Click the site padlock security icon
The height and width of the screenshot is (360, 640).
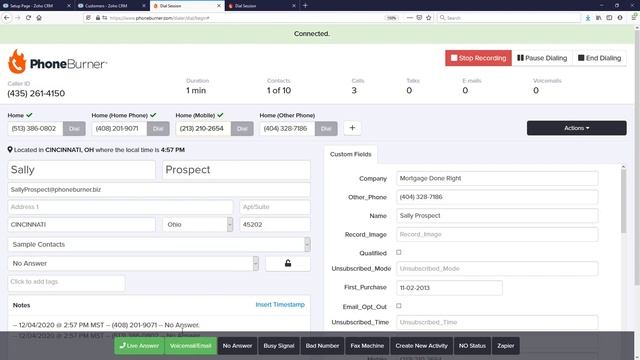[98, 18]
